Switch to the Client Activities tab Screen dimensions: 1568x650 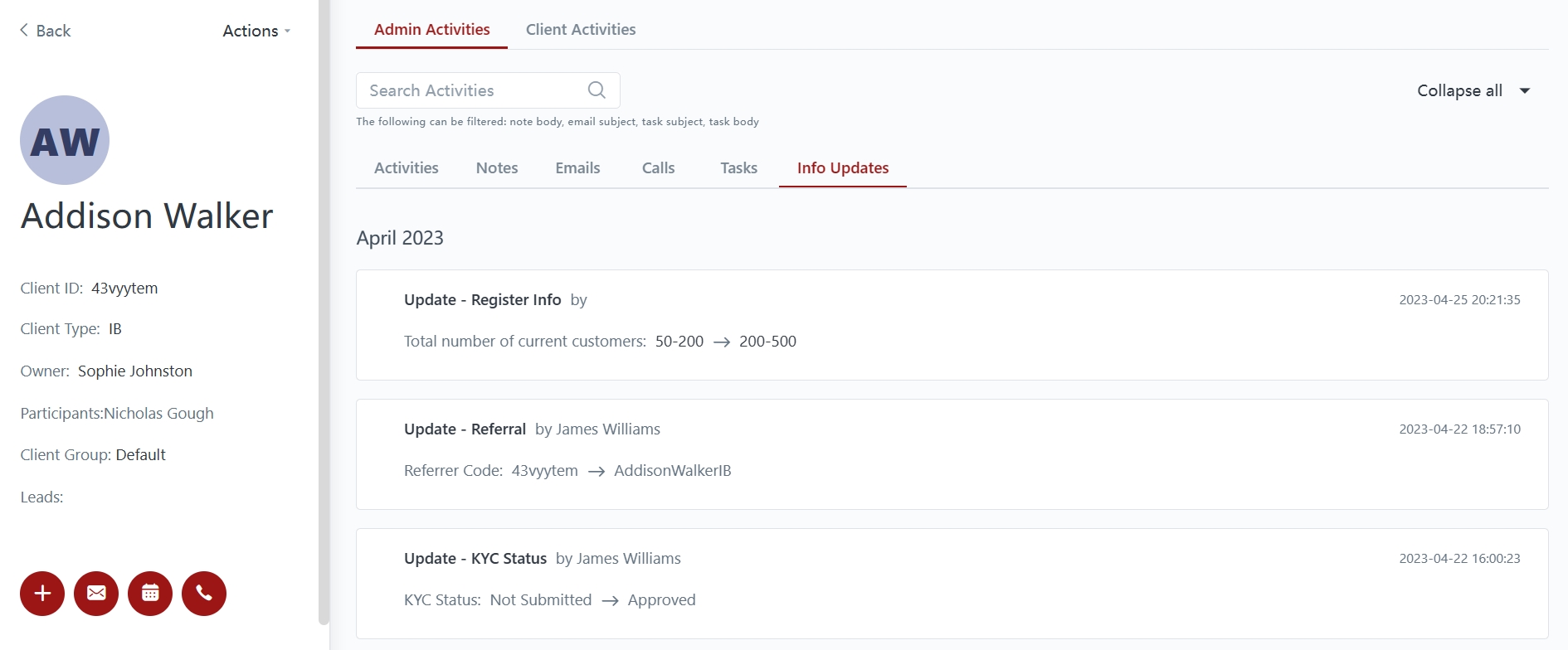pos(581,30)
